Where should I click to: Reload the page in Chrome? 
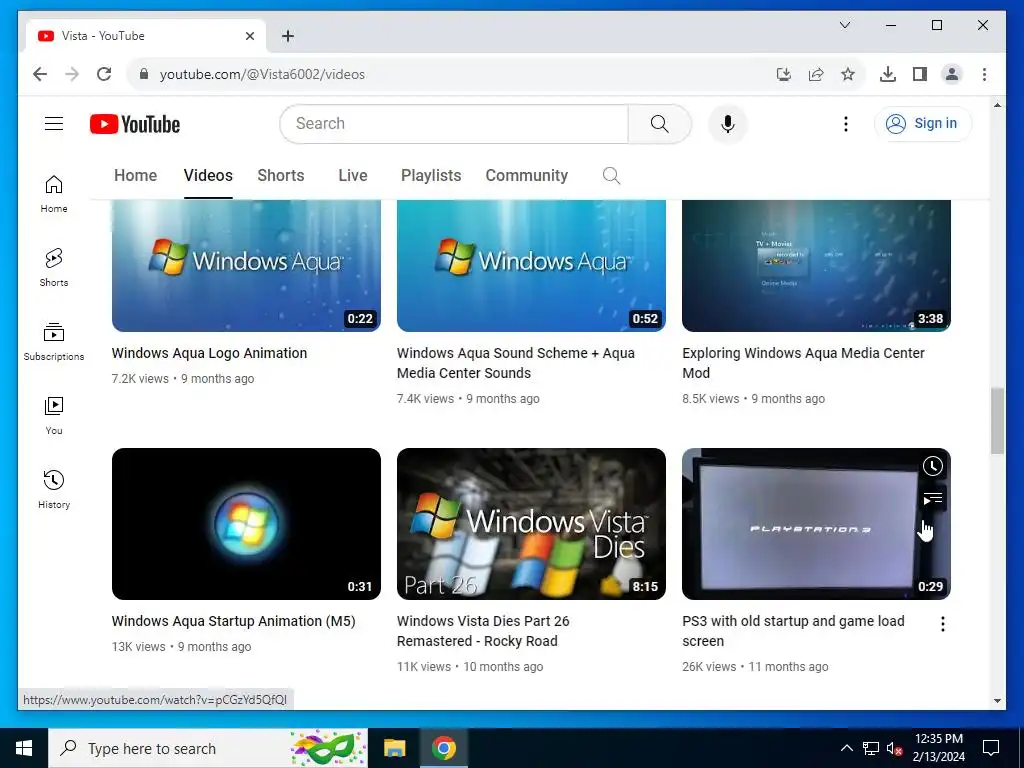coord(104,74)
